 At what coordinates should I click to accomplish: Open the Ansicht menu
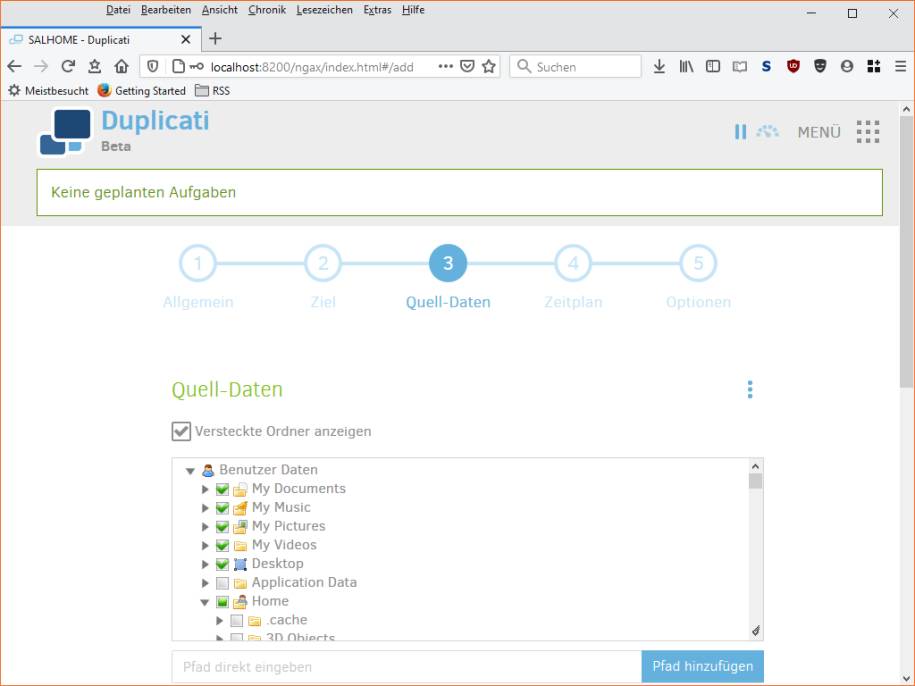pos(219,10)
